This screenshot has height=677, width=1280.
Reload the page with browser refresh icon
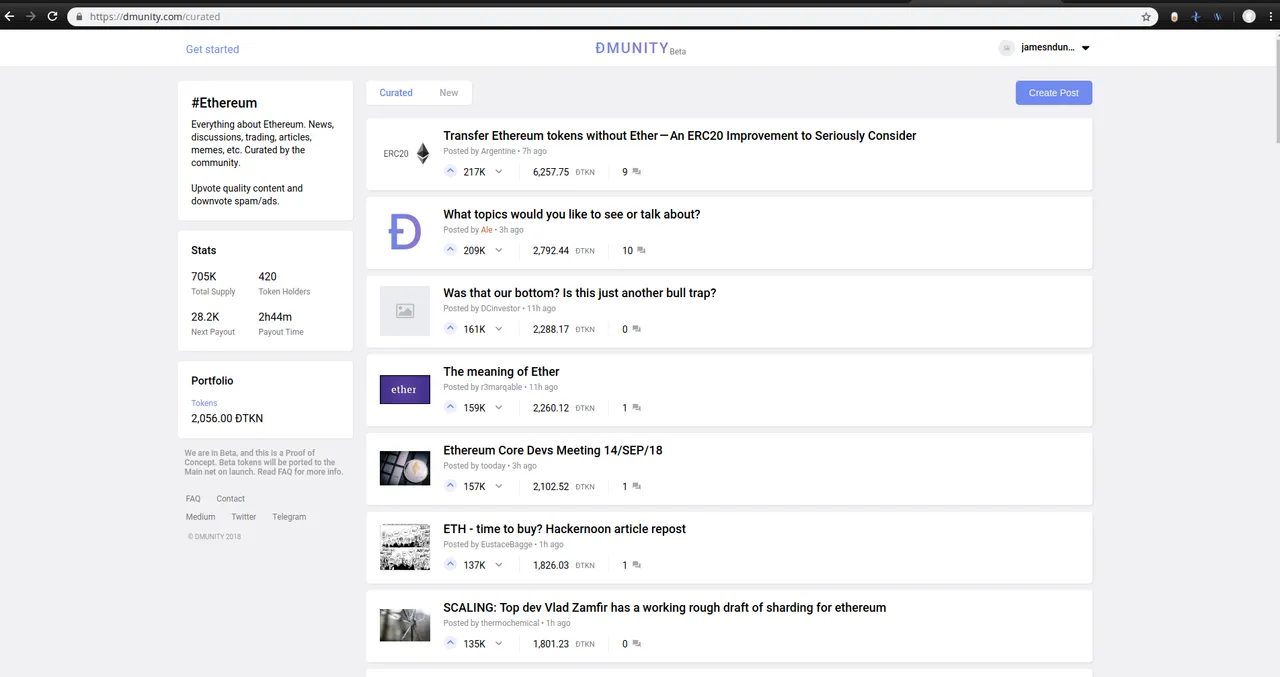[x=52, y=16]
